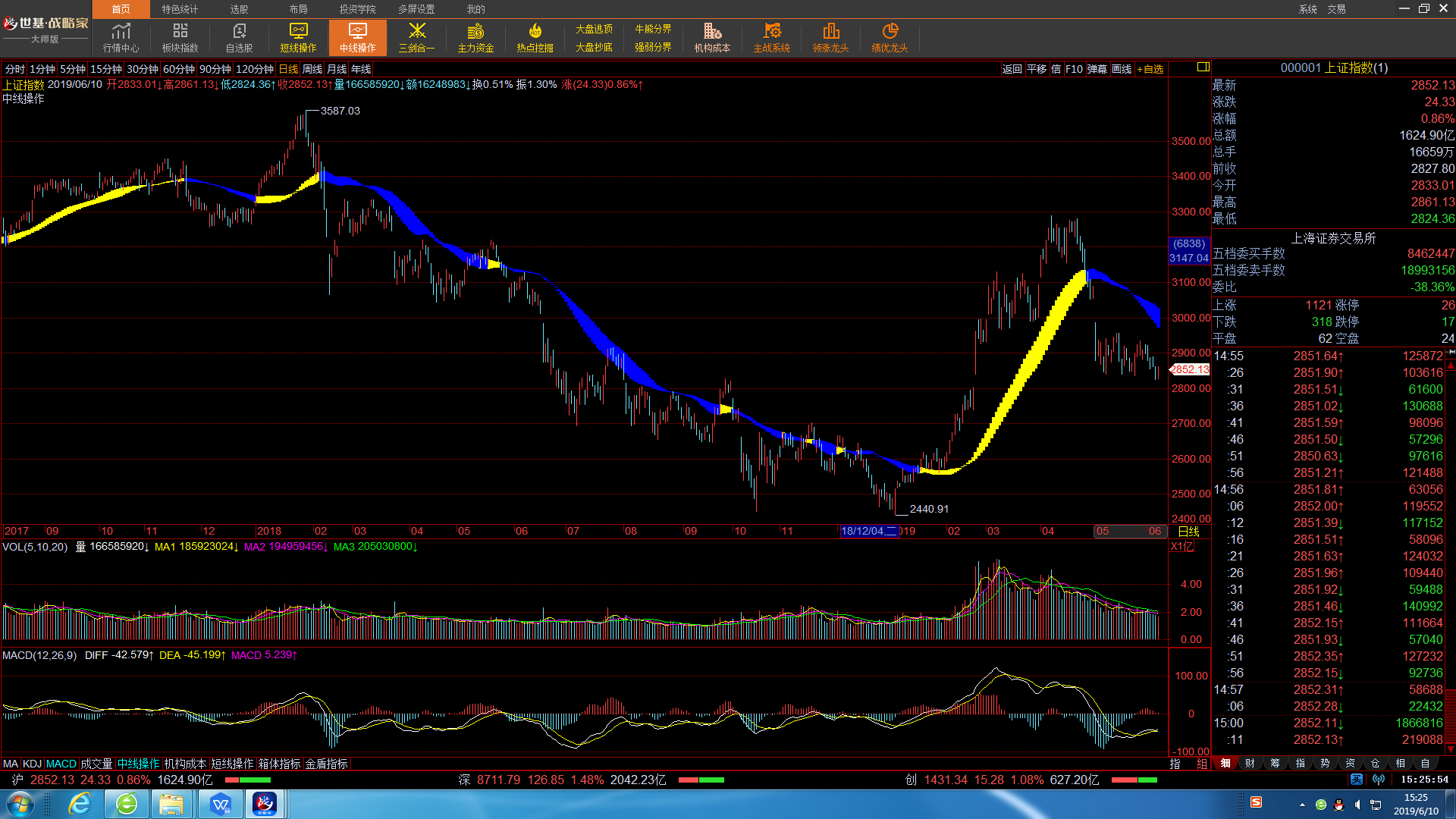Click the 画线 draw line button

[1122, 69]
